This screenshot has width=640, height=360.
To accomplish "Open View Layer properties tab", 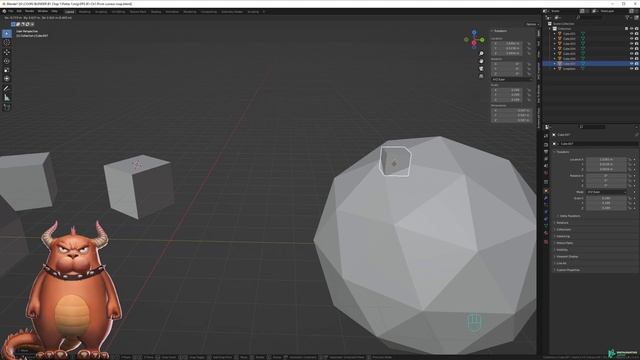I will click(x=546, y=159).
